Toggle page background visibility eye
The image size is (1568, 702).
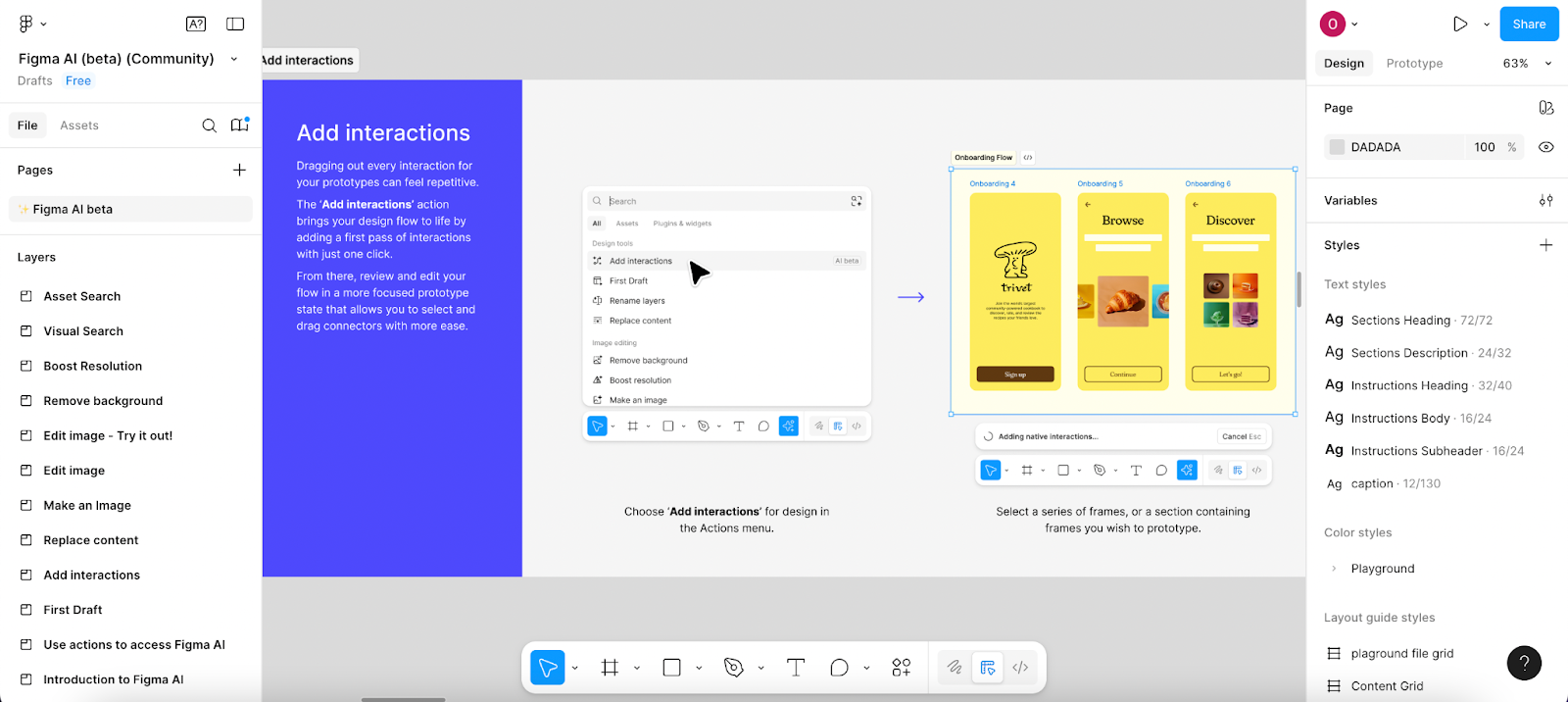pyautogui.click(x=1545, y=147)
